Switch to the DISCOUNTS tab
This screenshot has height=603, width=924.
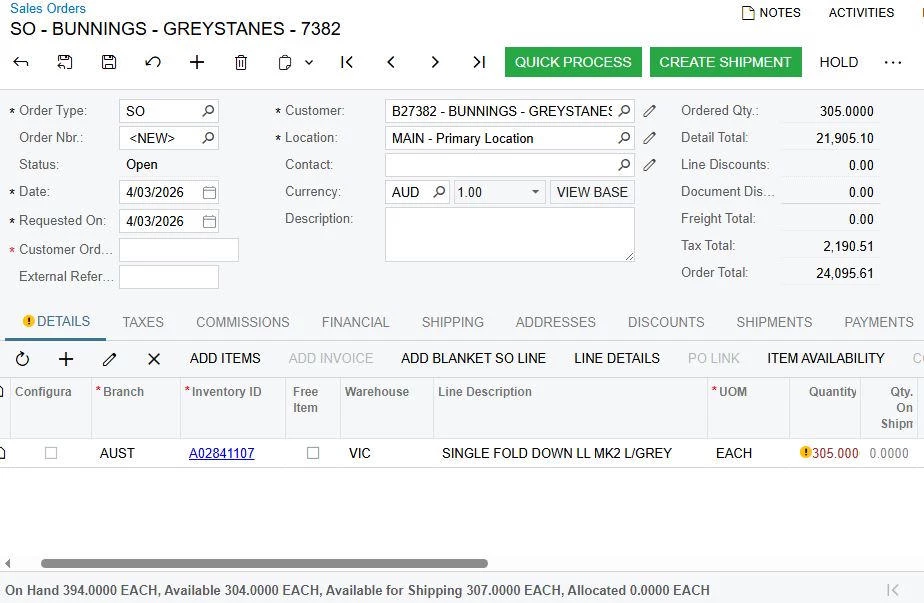[x=666, y=322]
